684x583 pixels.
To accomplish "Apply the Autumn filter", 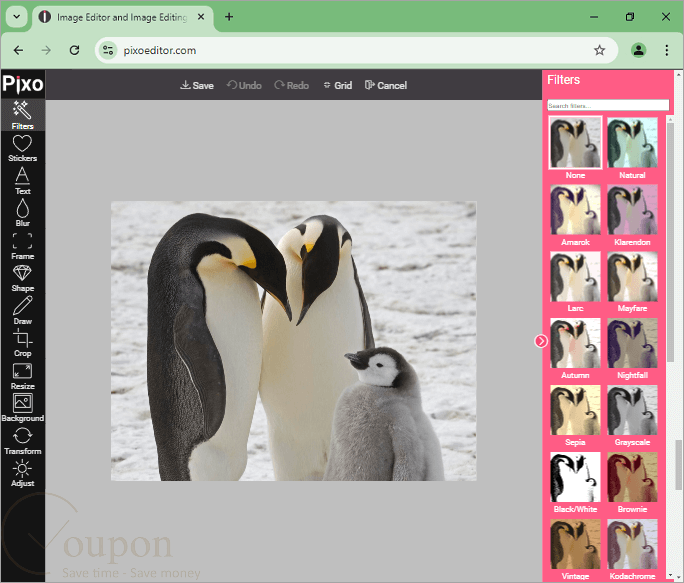I will click(x=575, y=343).
